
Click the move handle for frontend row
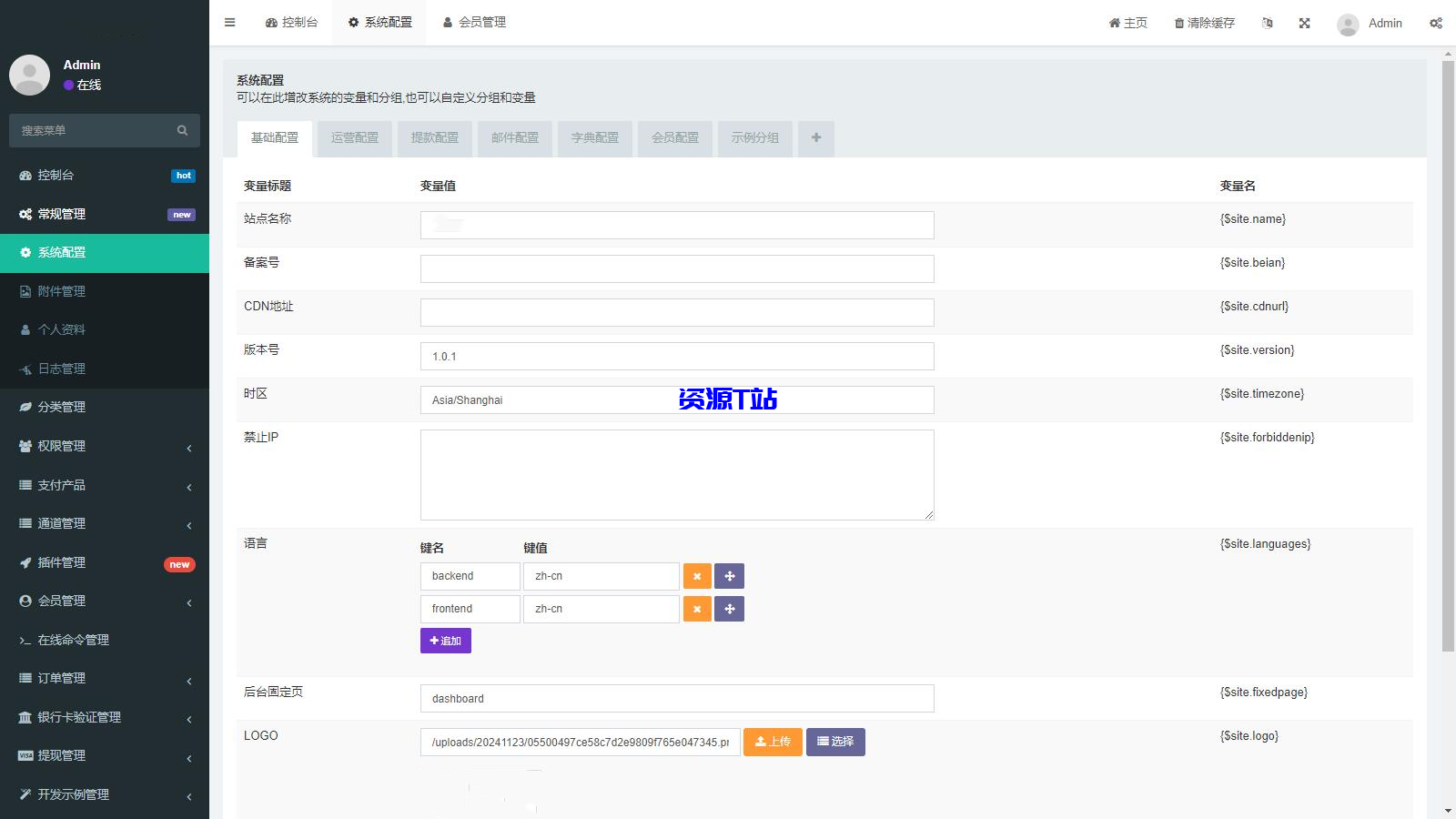tap(729, 609)
